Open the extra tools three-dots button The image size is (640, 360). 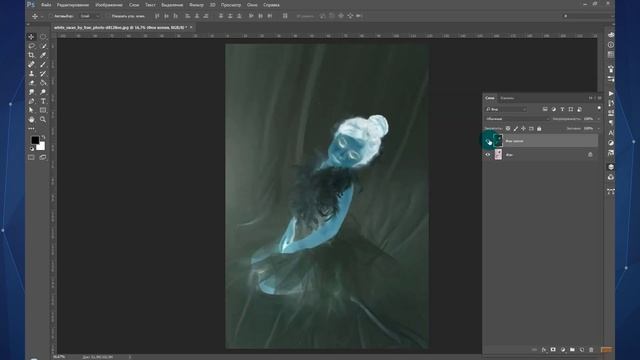(31, 129)
